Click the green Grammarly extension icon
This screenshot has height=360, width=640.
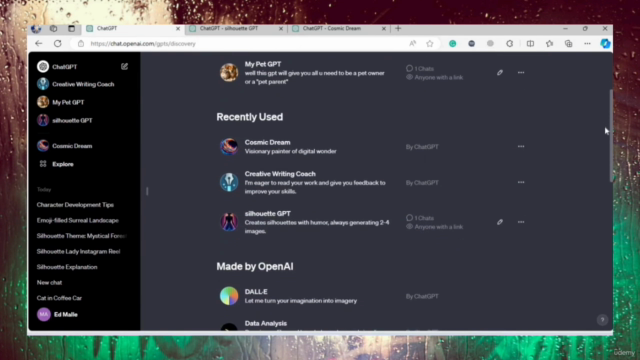coord(453,44)
